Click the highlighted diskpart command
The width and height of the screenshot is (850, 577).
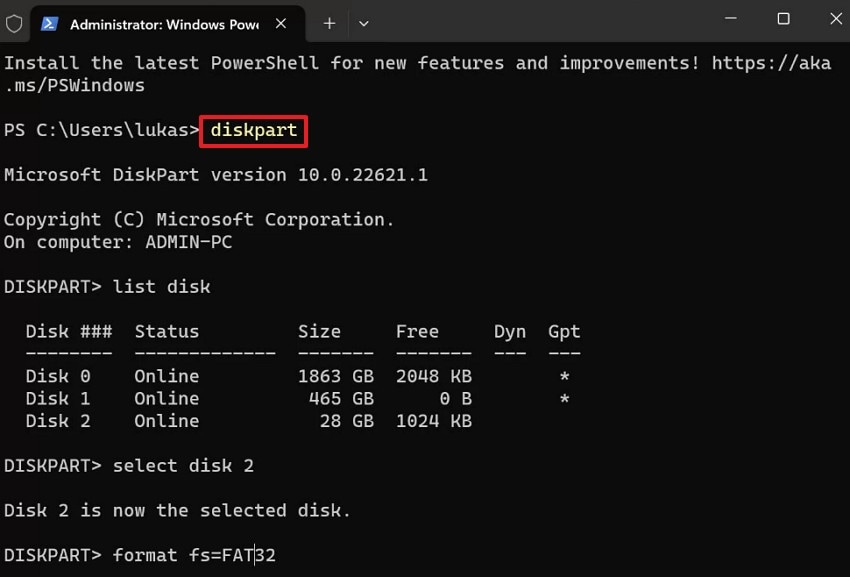(x=254, y=131)
